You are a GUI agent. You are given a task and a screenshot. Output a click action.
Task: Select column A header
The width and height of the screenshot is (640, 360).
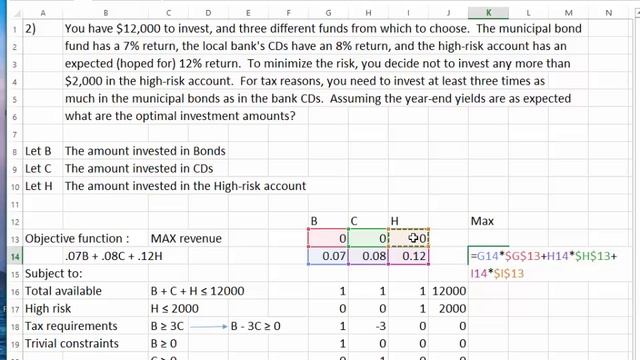click(43, 13)
